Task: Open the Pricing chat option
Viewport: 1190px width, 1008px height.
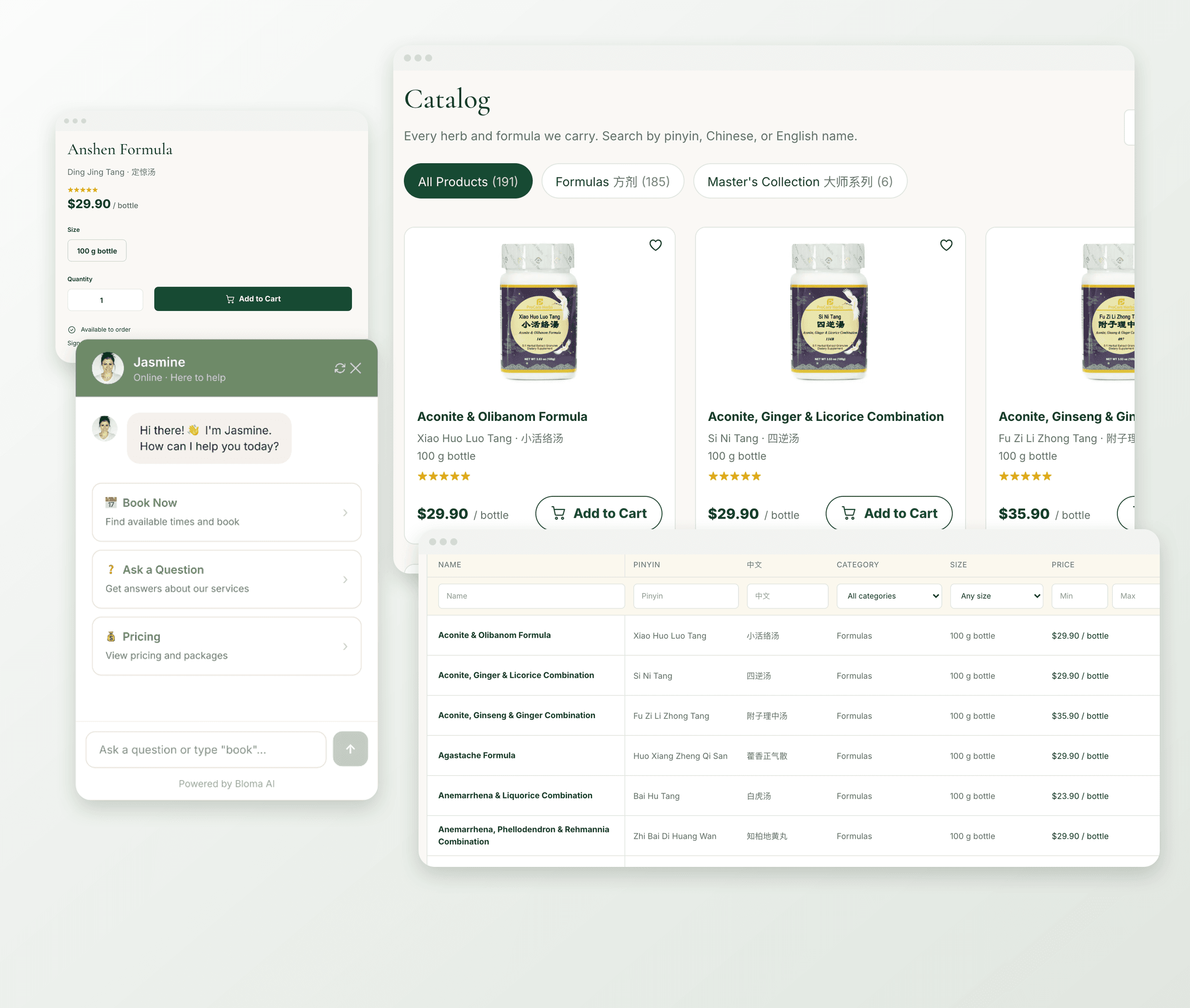Action: point(226,646)
